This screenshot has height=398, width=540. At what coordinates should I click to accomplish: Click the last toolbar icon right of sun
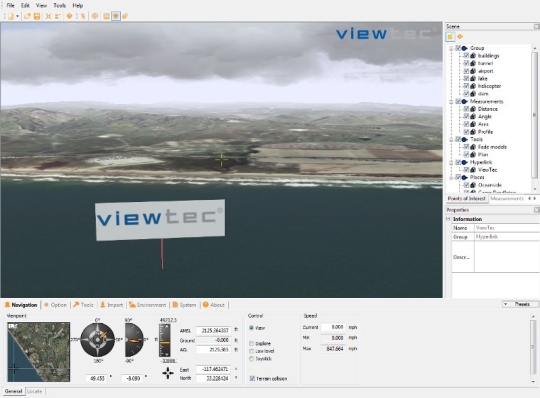(x=125, y=16)
